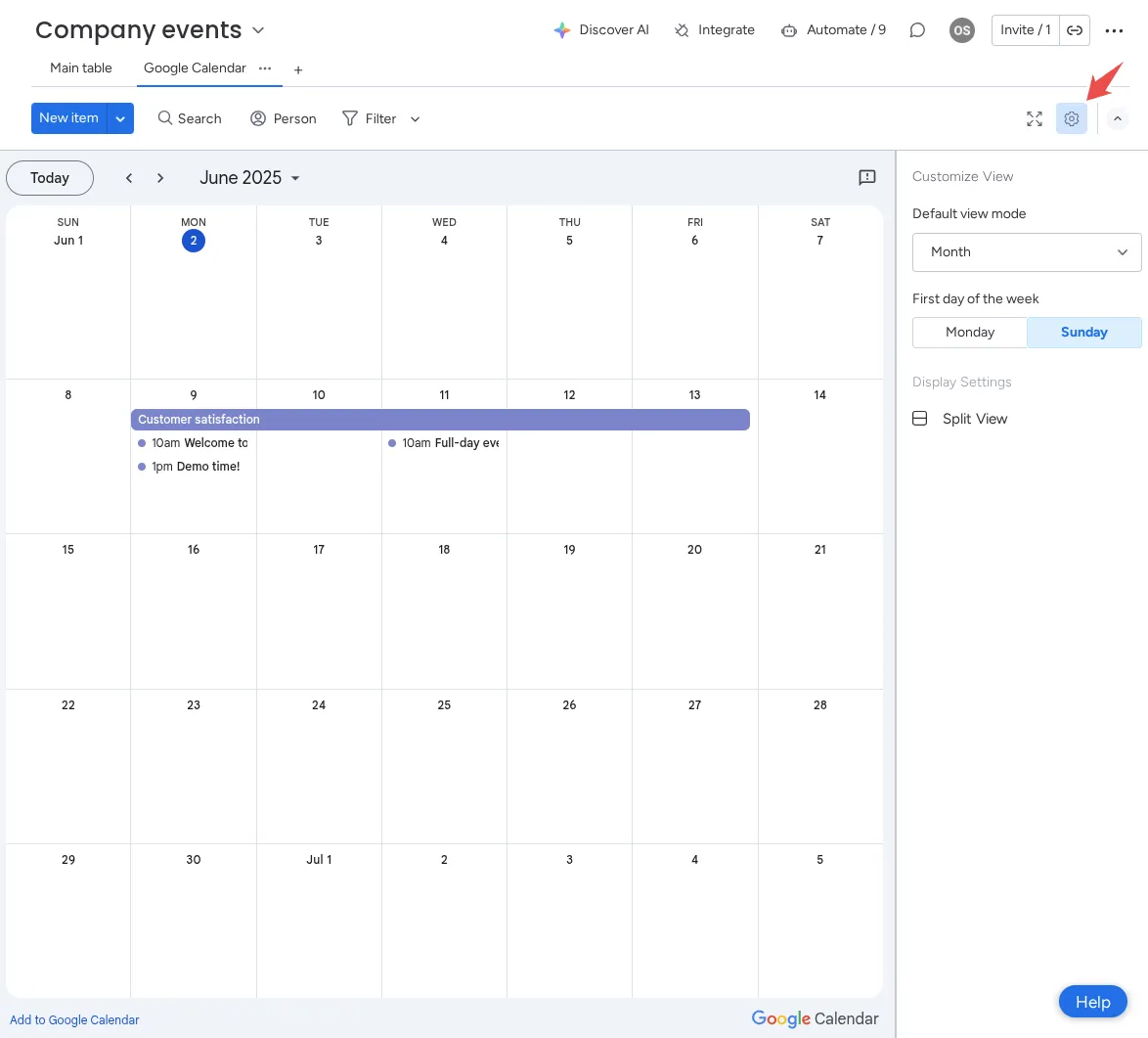Viewport: 1148px width, 1038px height.
Task: Click the Split View icon
Action: (919, 419)
